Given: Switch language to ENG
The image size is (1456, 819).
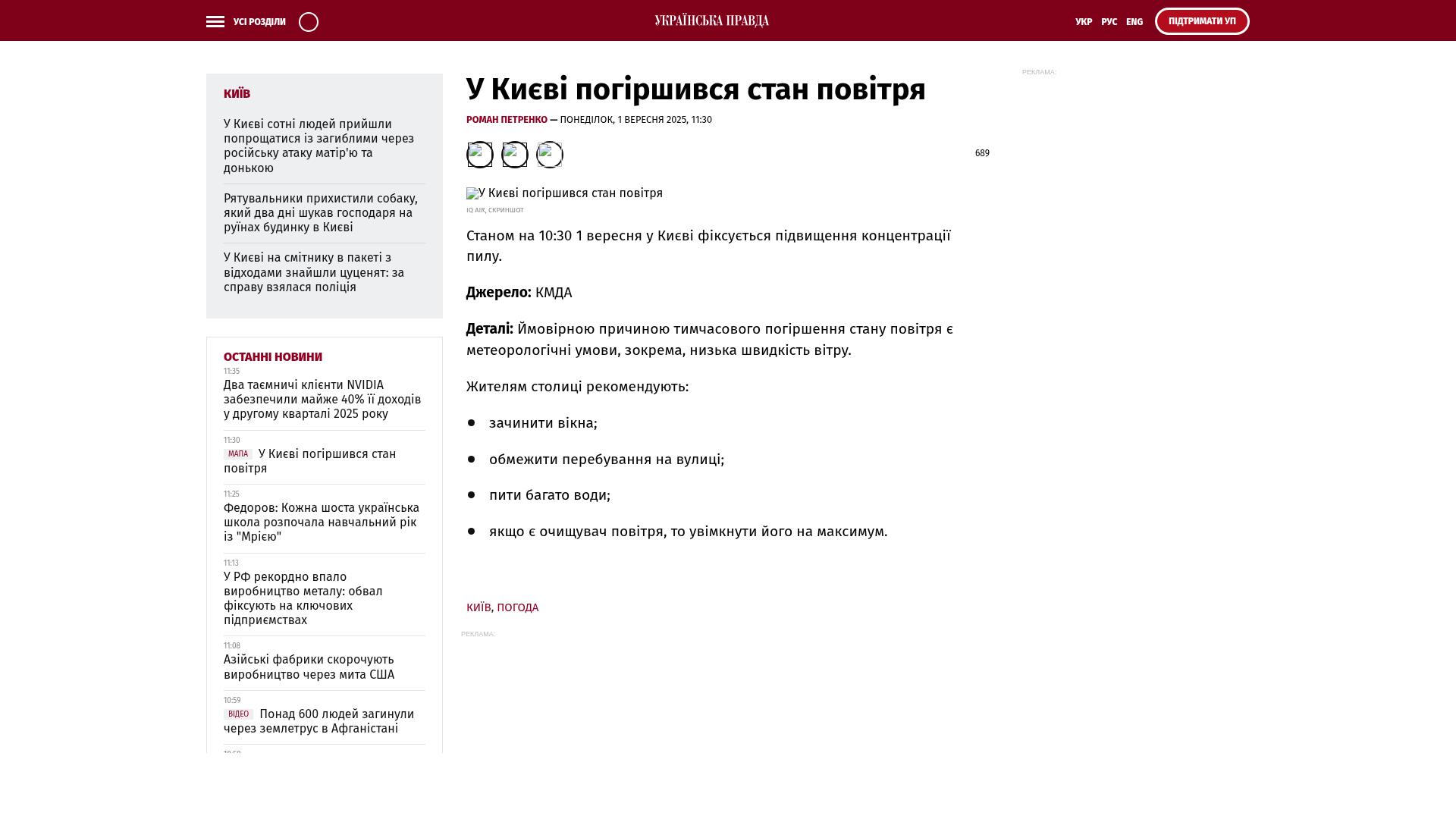Looking at the screenshot, I should (1134, 22).
